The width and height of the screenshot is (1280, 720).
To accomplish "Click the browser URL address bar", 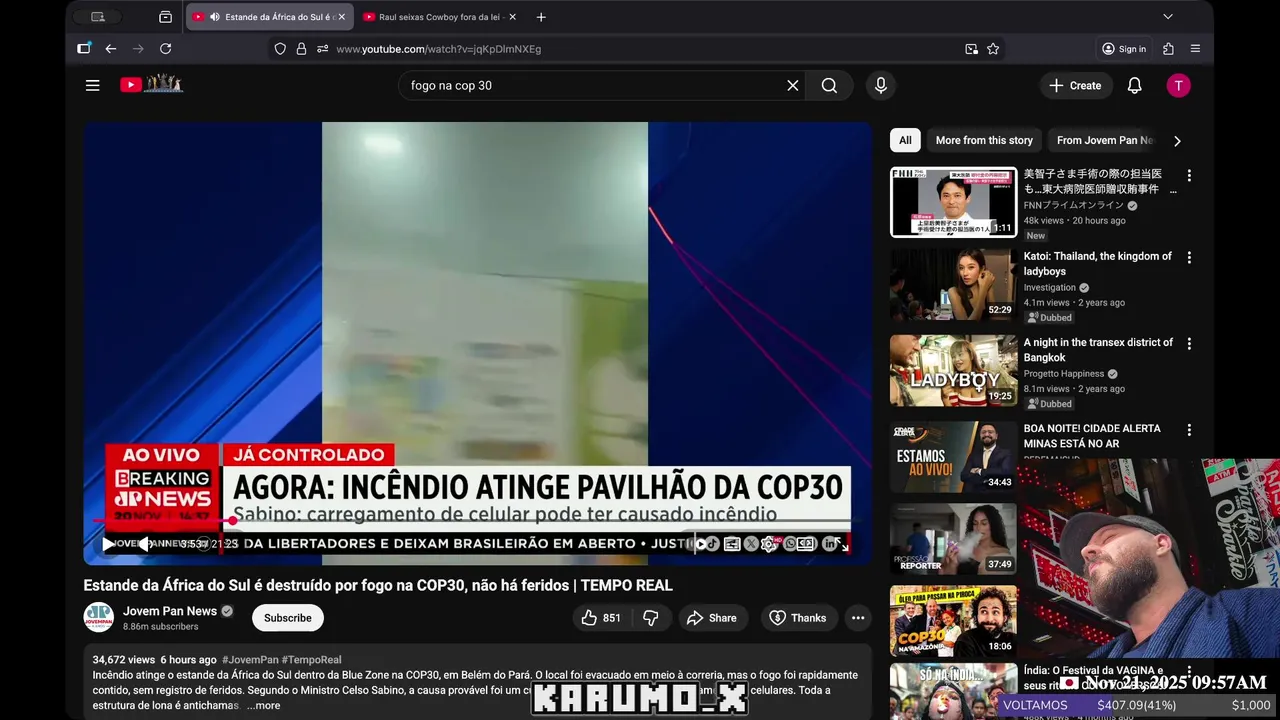I will [640, 48].
